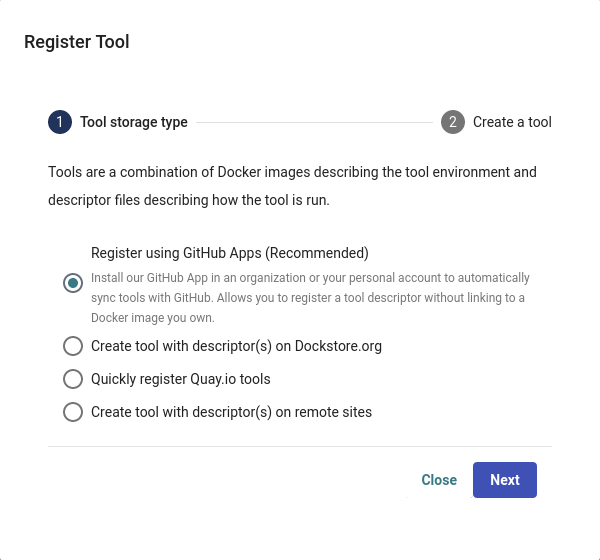Select the GitHub Apps radio button
Image resolution: width=600 pixels, height=560 pixels.
click(73, 283)
